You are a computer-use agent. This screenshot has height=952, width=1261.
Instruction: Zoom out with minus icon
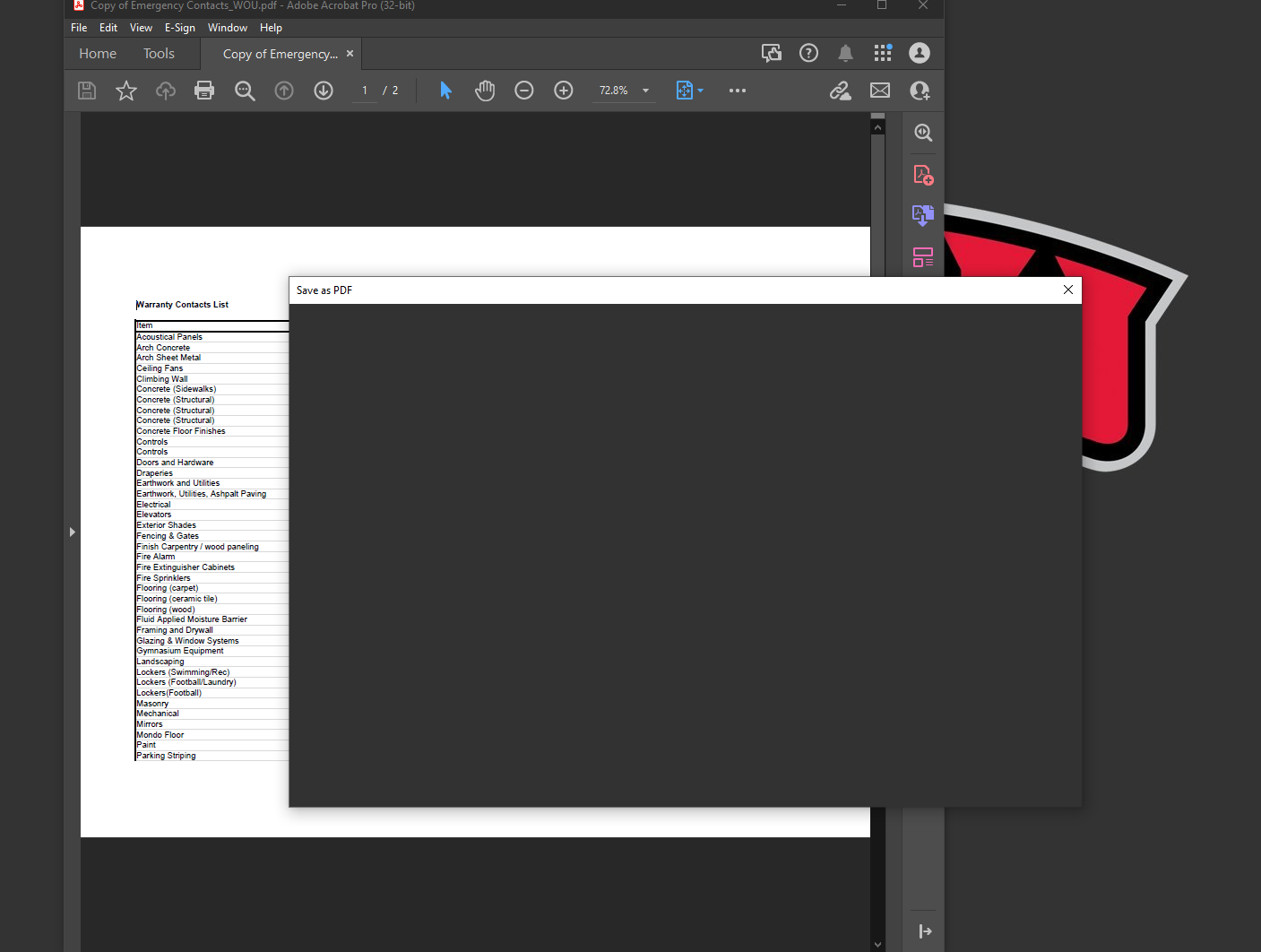[x=524, y=91]
